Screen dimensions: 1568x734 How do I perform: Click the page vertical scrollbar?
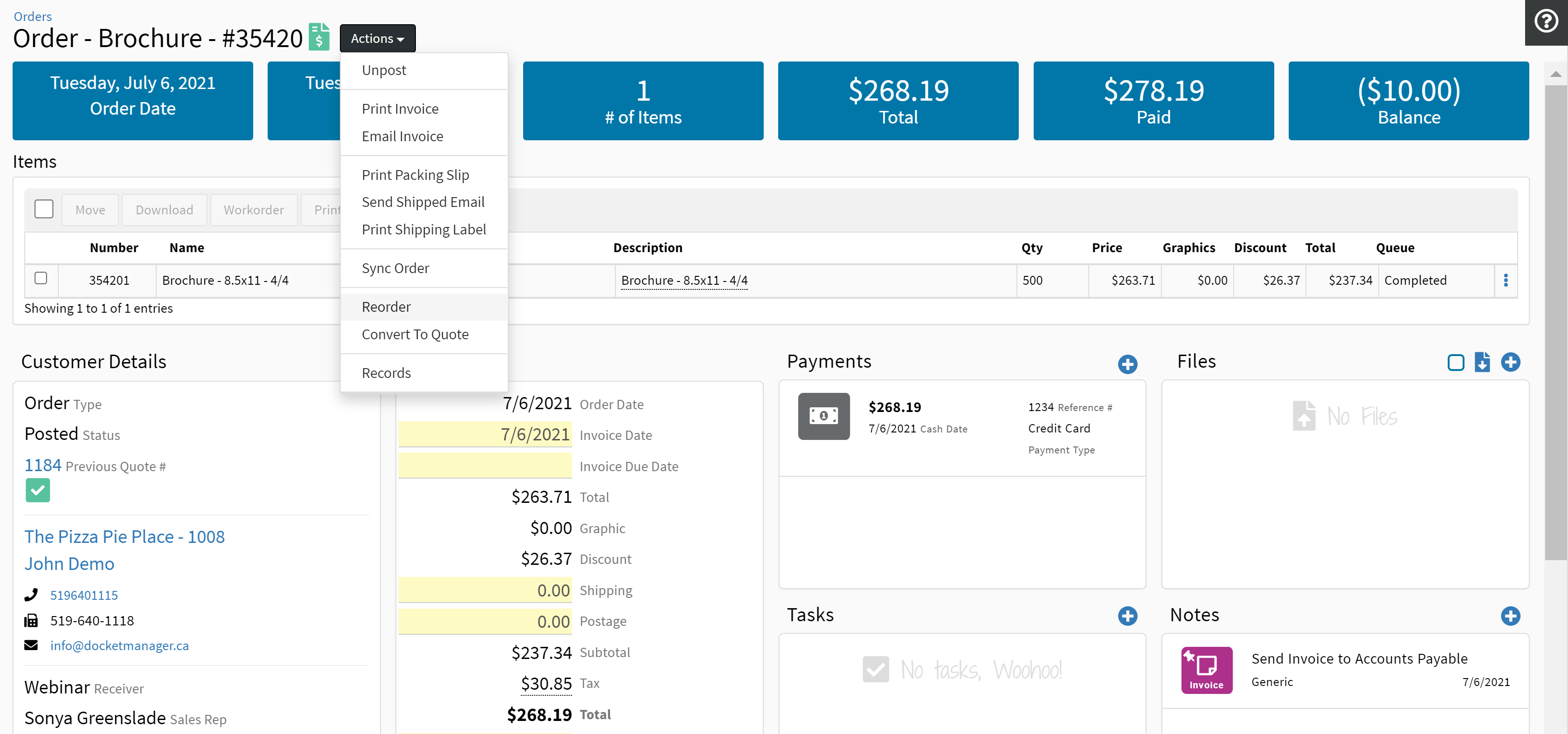[1555, 322]
